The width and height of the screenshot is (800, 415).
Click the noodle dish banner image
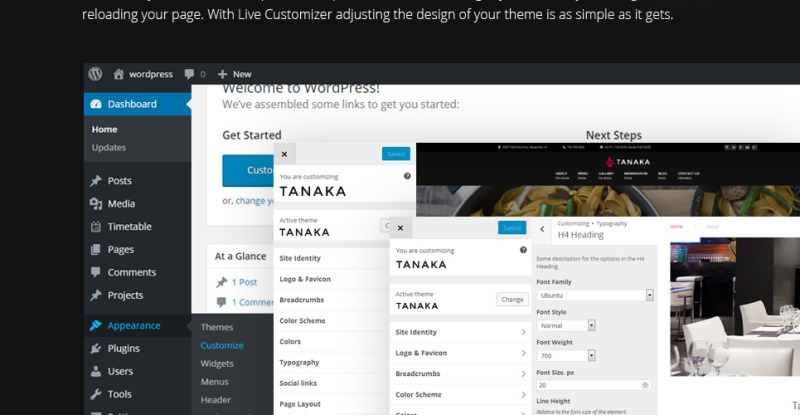click(x=608, y=201)
